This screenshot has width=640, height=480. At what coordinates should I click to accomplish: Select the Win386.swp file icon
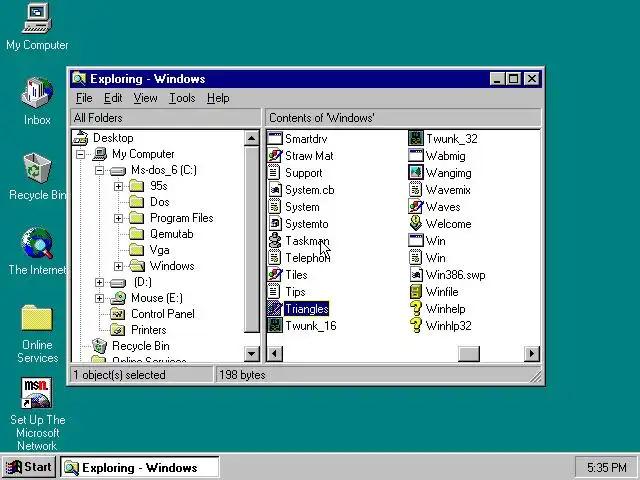pos(416,275)
